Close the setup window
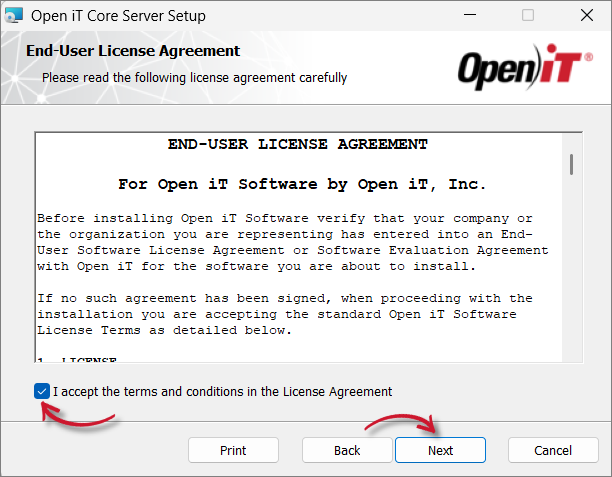This screenshot has height=477, width=612. pos(587,15)
